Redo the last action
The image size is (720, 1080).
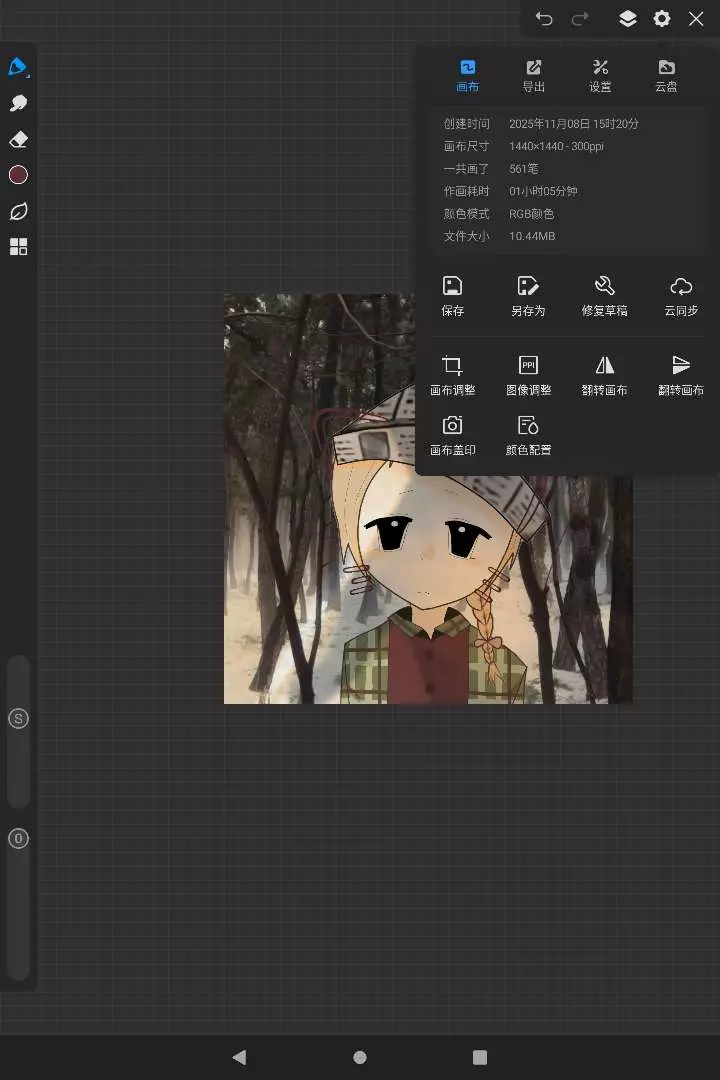click(580, 19)
